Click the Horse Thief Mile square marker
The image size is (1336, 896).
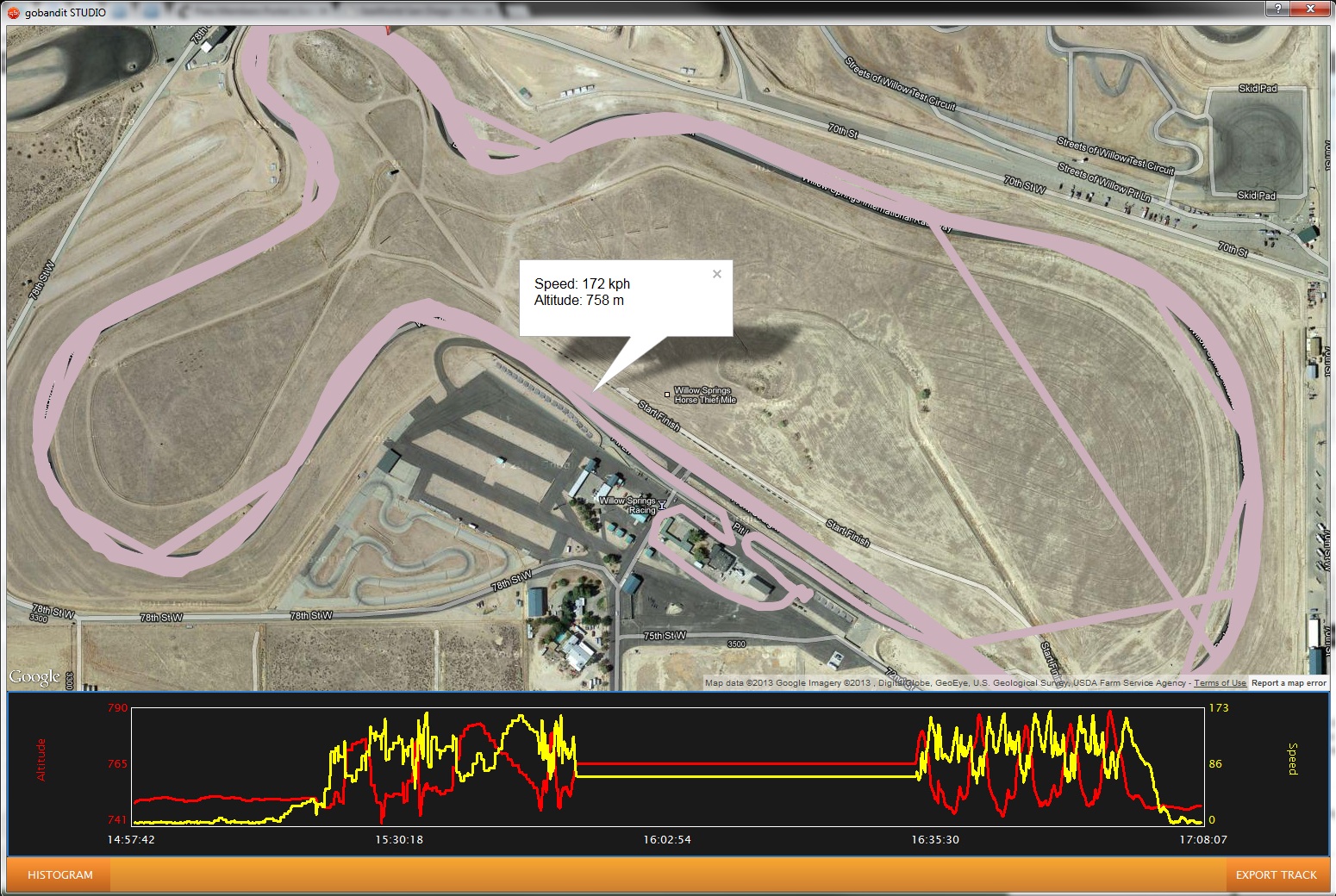[666, 395]
